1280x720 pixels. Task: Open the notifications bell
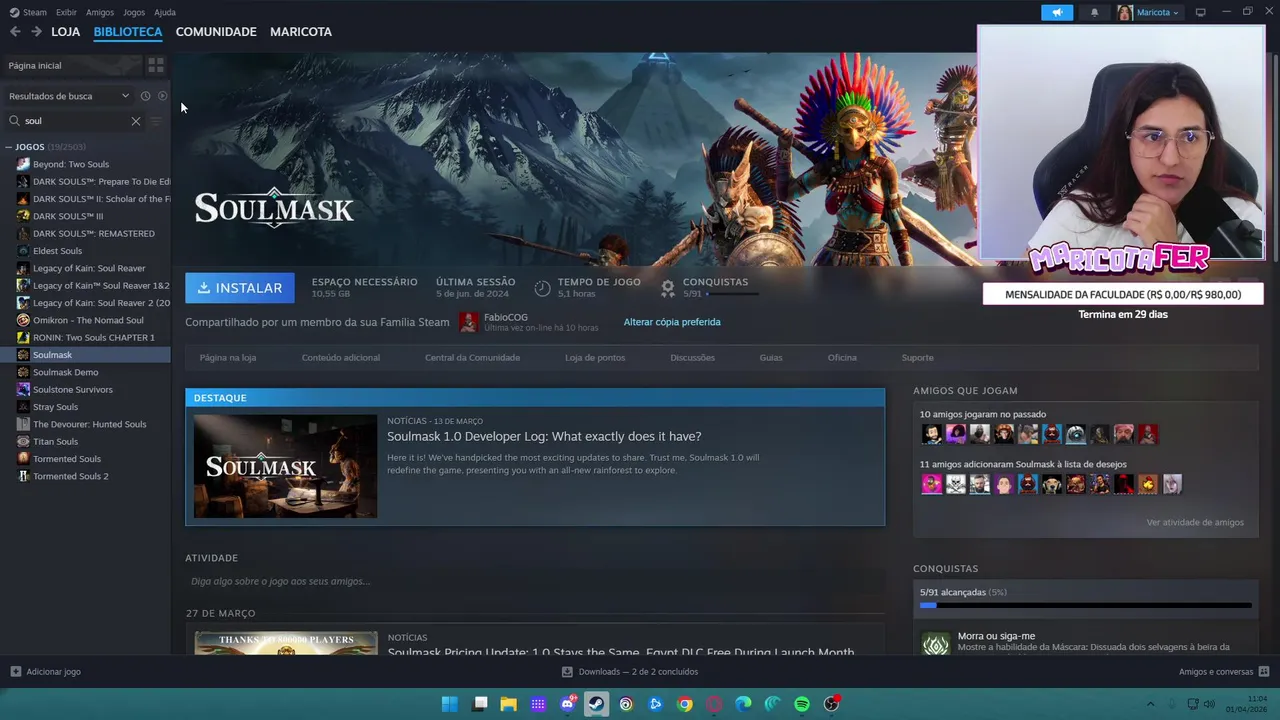click(1094, 12)
